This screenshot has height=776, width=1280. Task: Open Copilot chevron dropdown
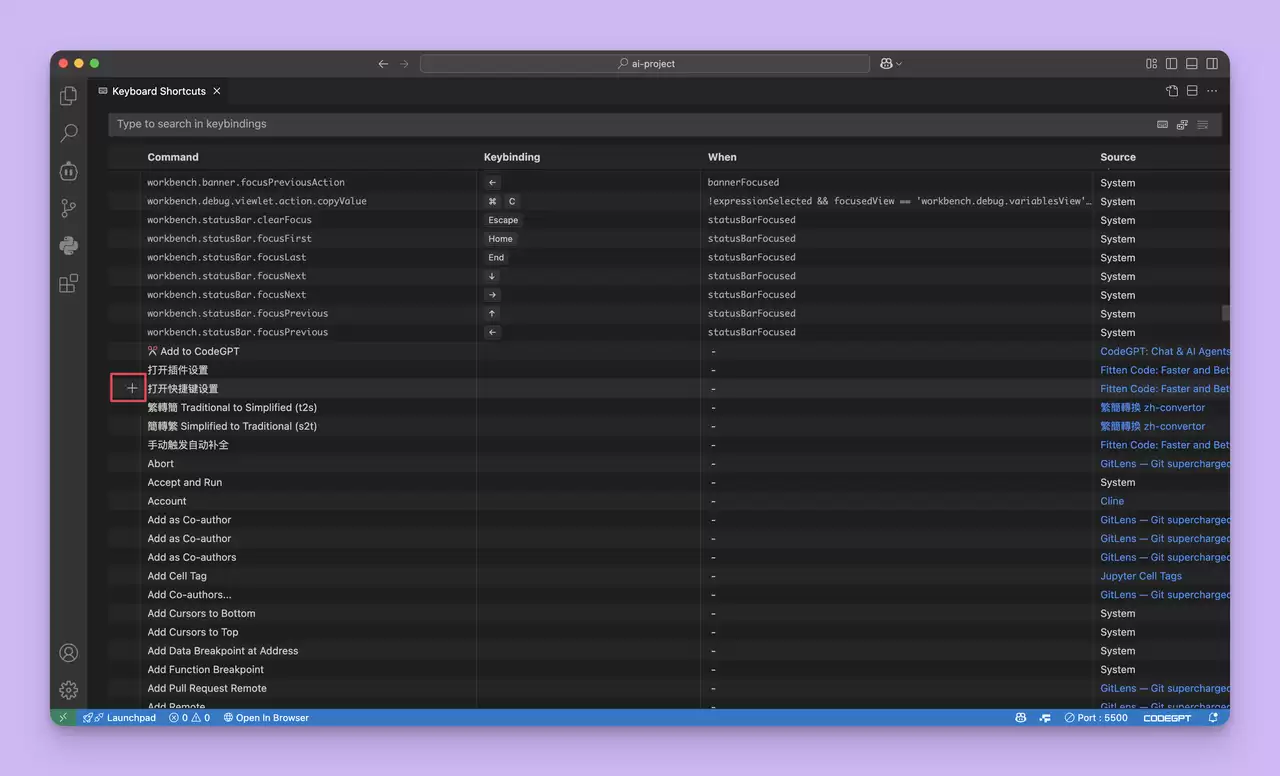click(x=899, y=64)
